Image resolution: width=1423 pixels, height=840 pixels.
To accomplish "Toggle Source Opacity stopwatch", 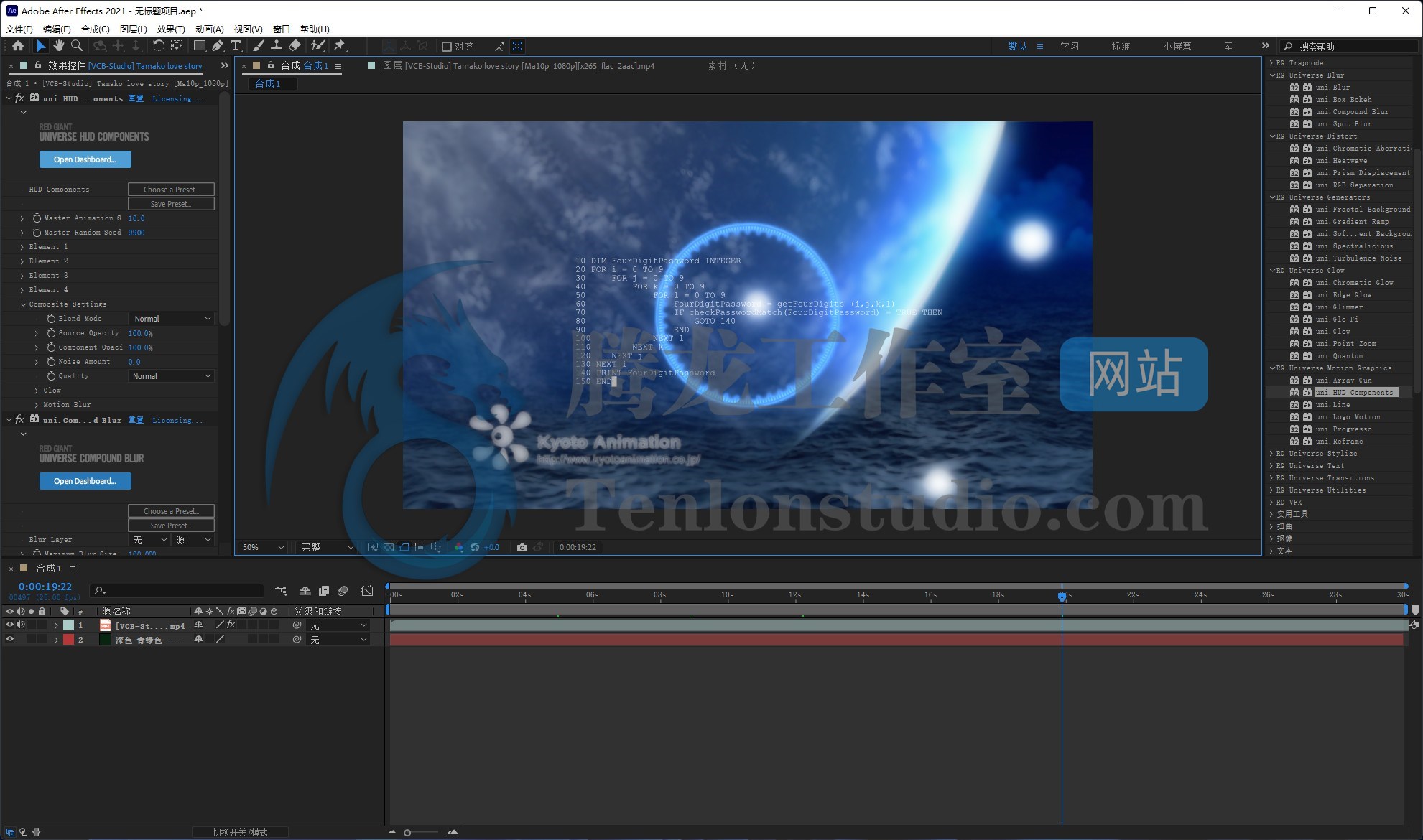I will (x=51, y=333).
